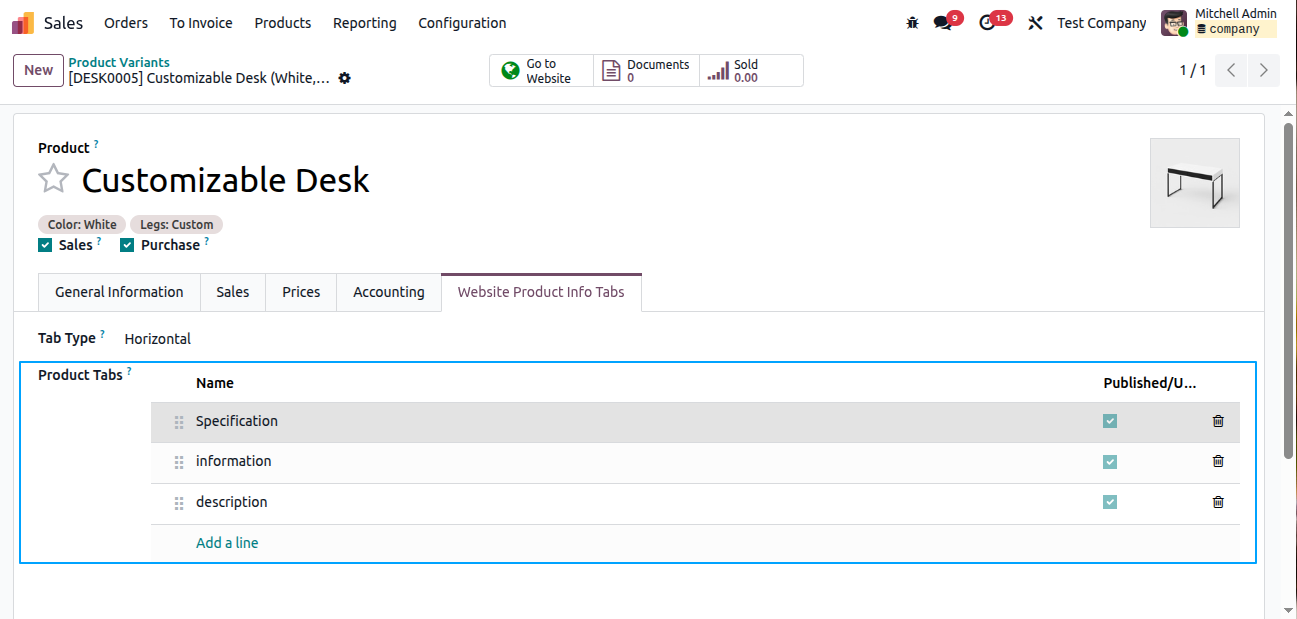Click the desk product image thumbnail
Viewport: 1297px width, 619px height.
(1194, 183)
